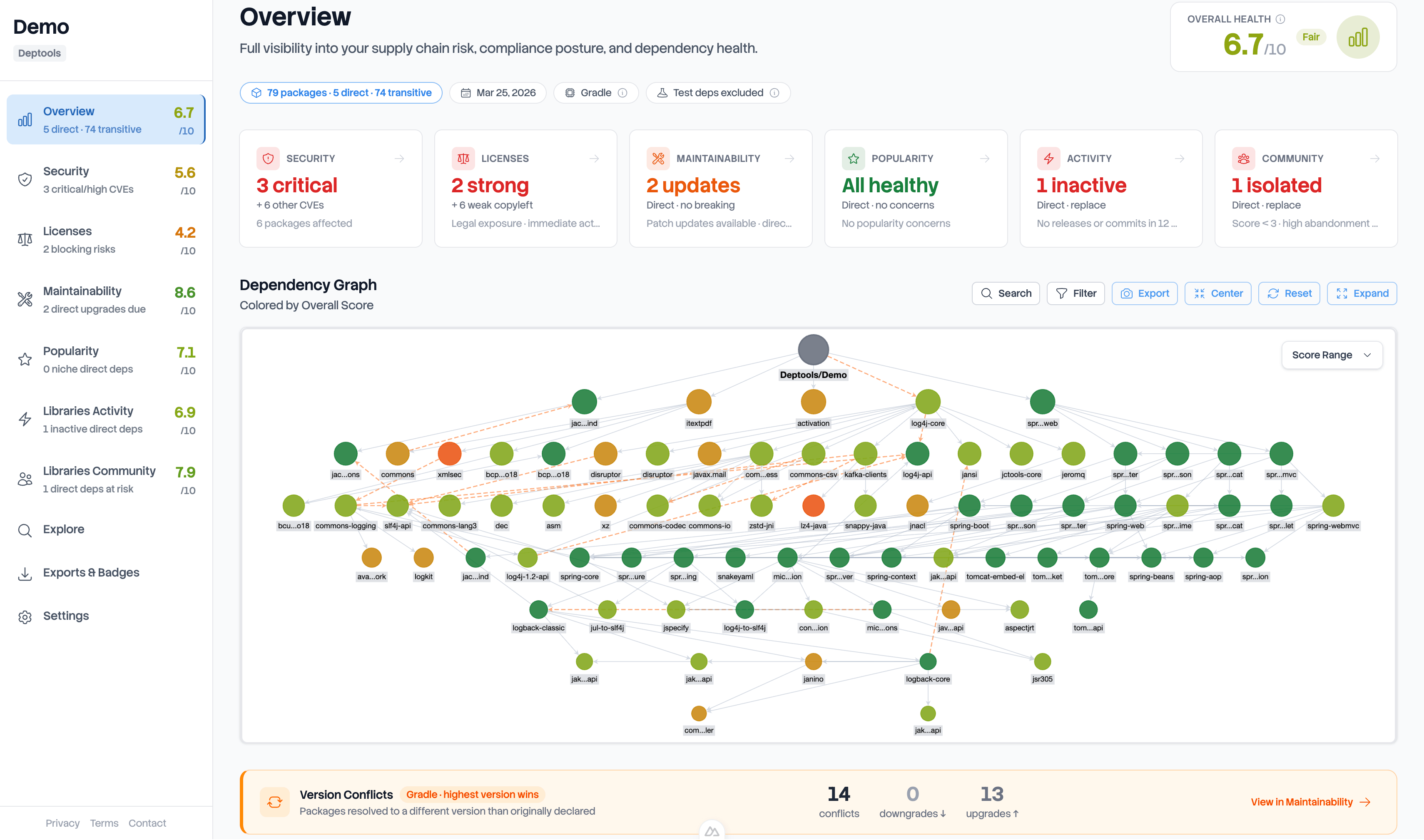View the Overall Health info tooltip icon
The width and height of the screenshot is (1424, 840).
tap(1280, 19)
